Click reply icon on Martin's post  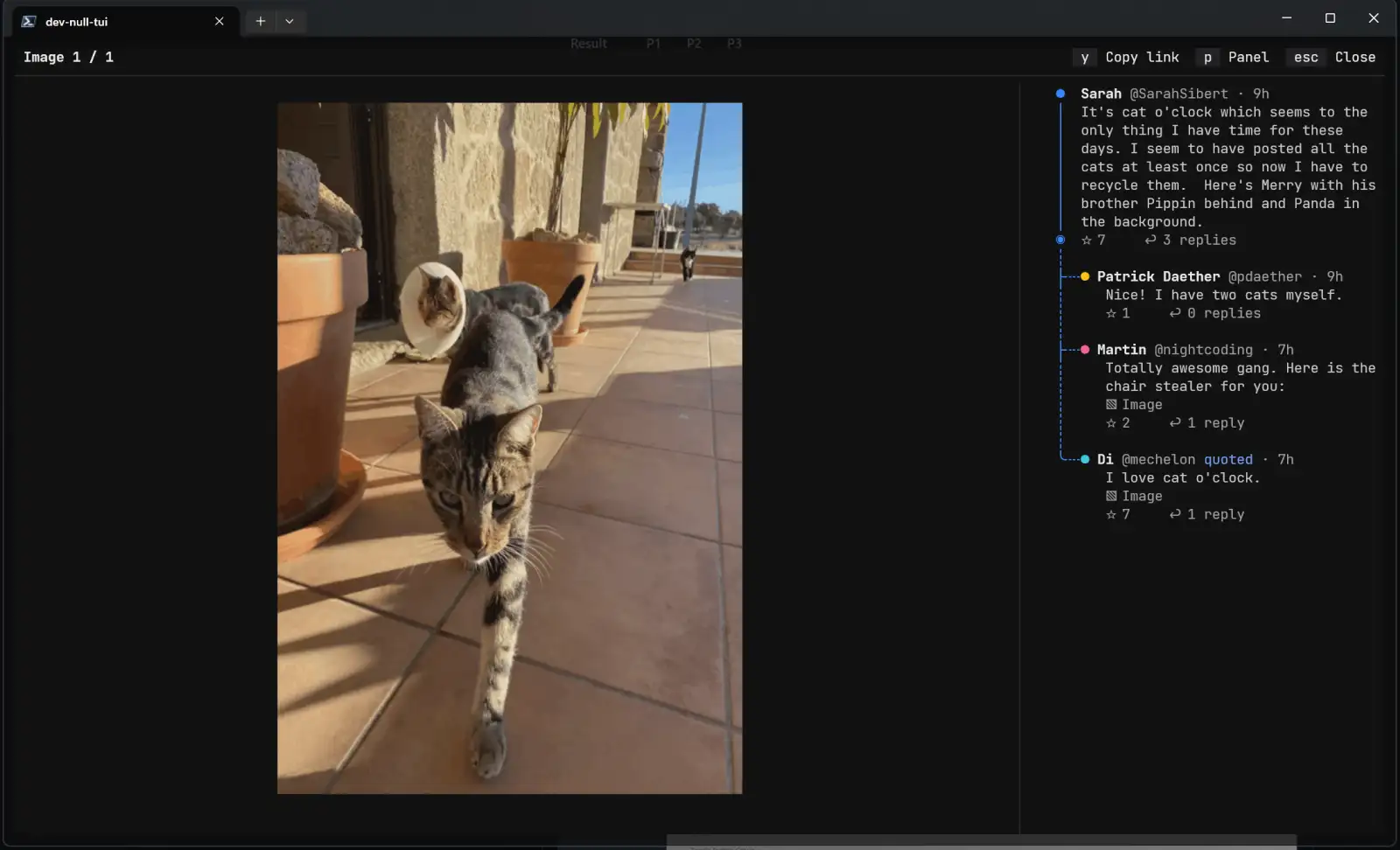(1175, 422)
